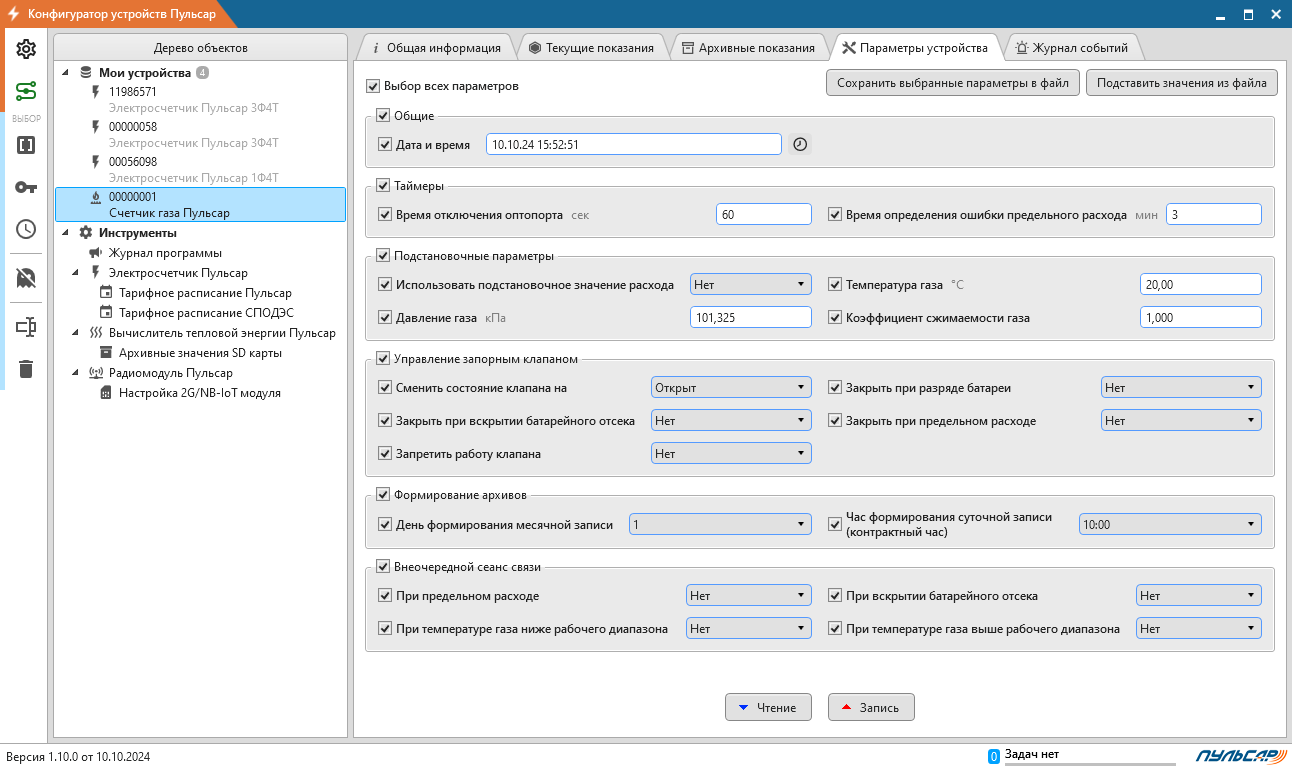Screen dimensions: 1292x769
Task: Select Электросчетчик Пульсар 1Ф4Т device 00056098
Action: (200, 170)
